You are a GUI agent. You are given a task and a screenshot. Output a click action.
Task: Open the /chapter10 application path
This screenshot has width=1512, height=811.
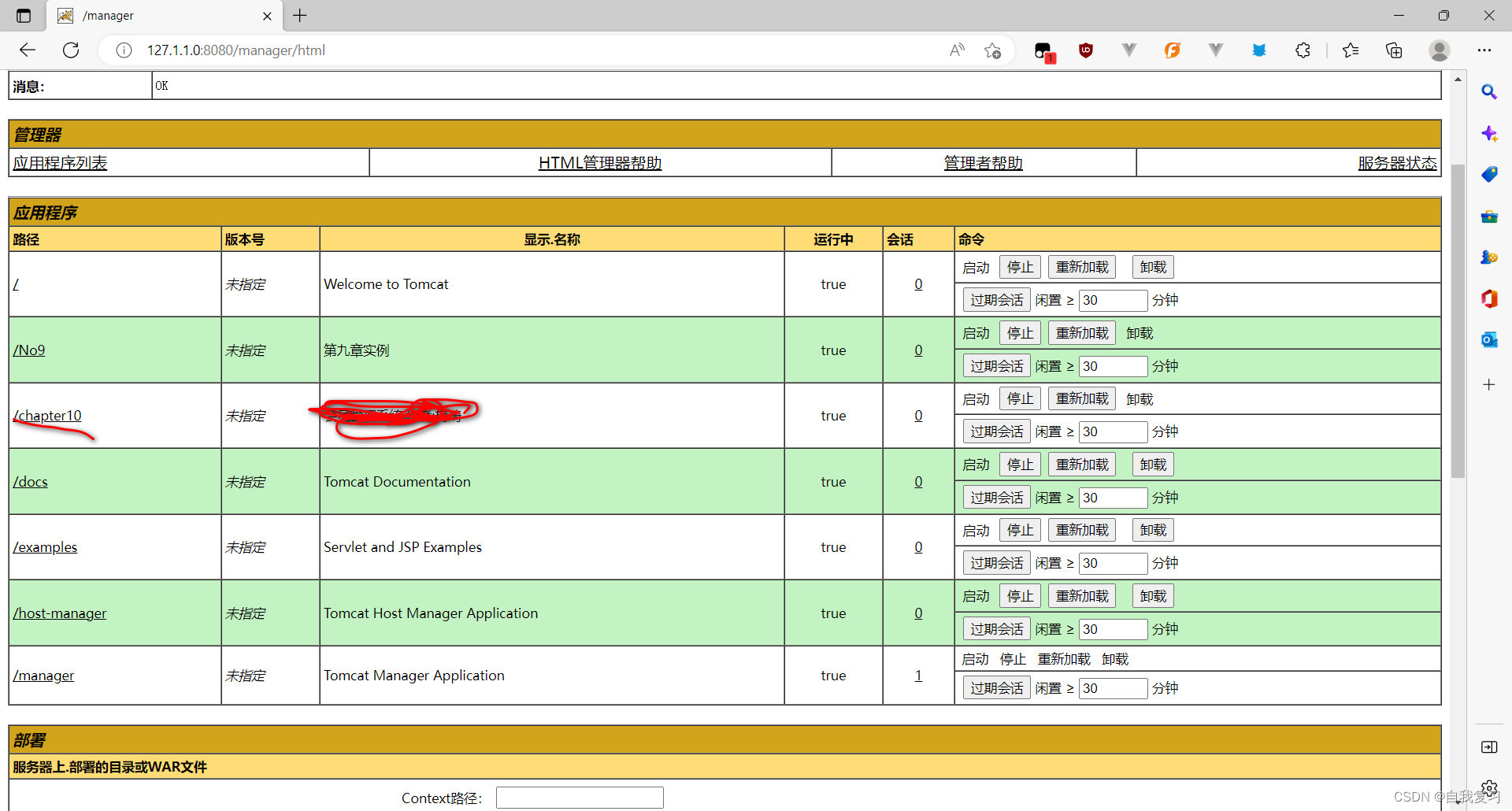[47, 416]
